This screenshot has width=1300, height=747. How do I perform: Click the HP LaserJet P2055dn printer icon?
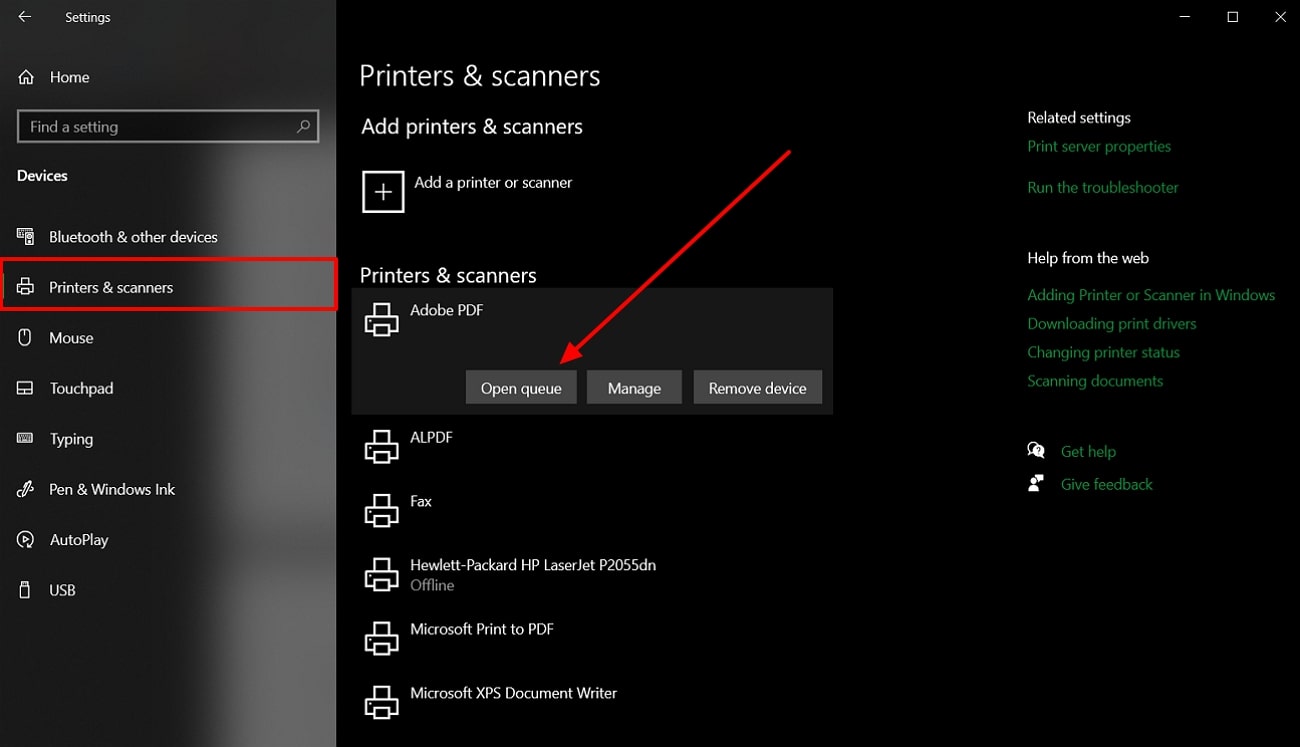(381, 575)
